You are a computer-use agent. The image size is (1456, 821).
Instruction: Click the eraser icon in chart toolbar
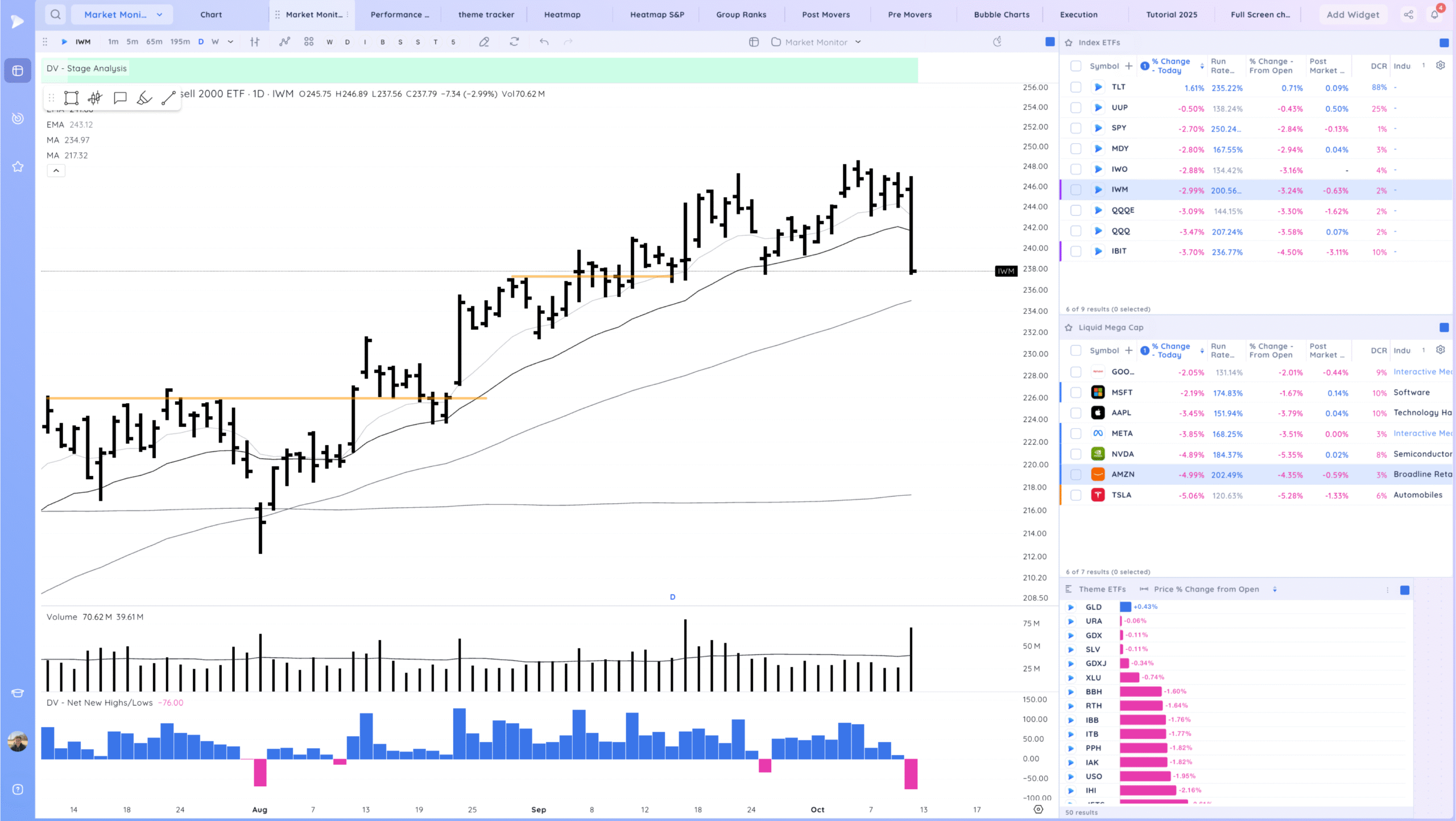coord(484,42)
